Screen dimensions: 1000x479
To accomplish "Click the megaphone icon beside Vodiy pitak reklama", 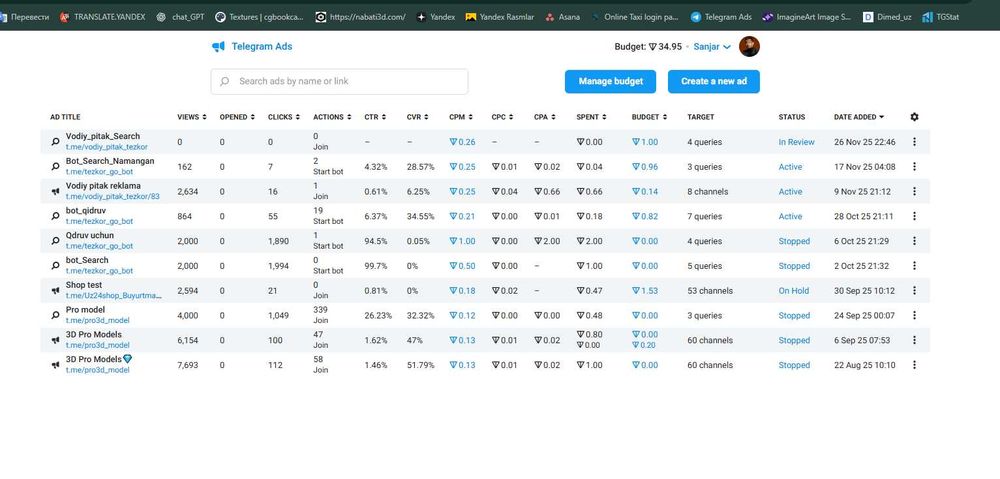I will (x=55, y=191).
